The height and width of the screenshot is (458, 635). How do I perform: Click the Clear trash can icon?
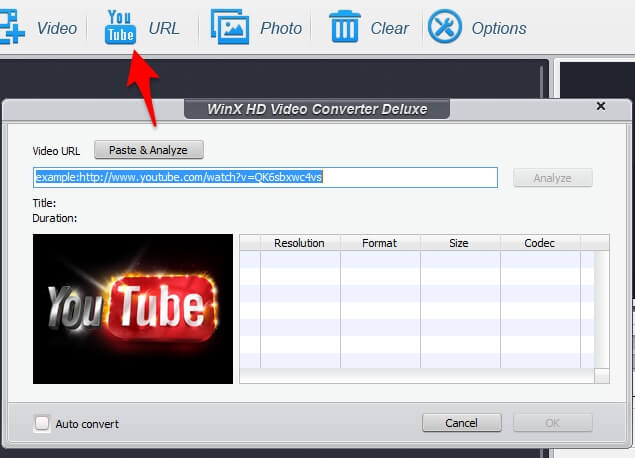point(345,27)
